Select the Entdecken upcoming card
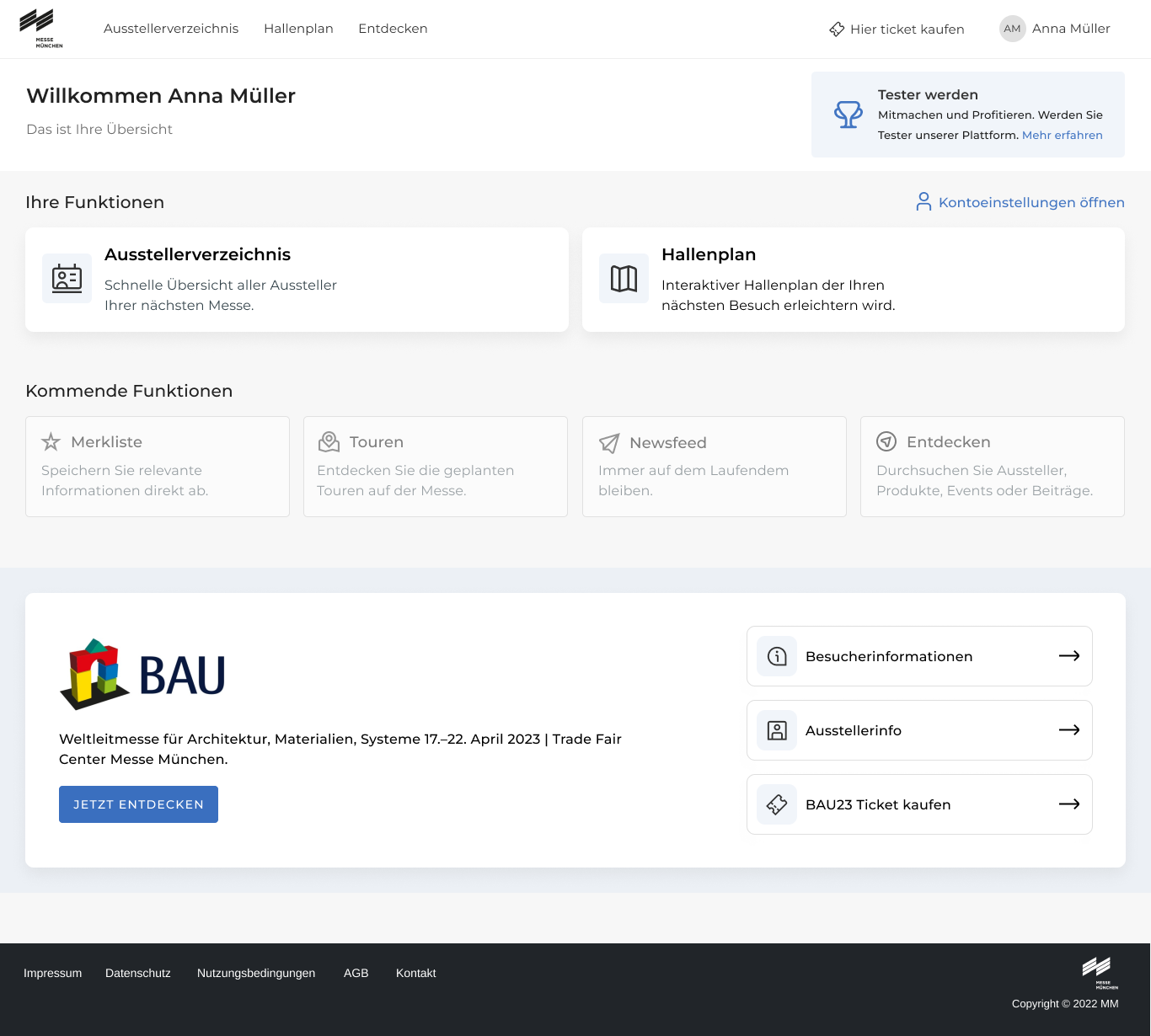The image size is (1151, 1036). pyautogui.click(x=993, y=467)
